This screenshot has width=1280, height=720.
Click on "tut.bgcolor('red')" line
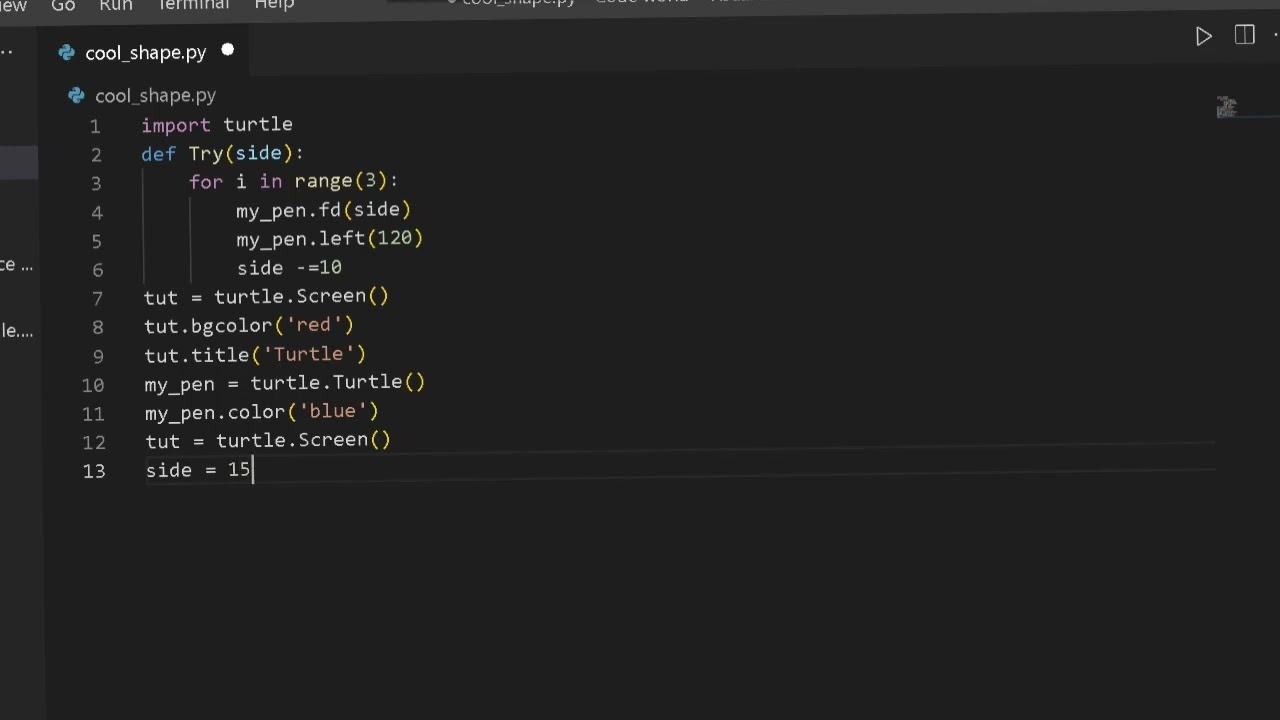click(249, 326)
